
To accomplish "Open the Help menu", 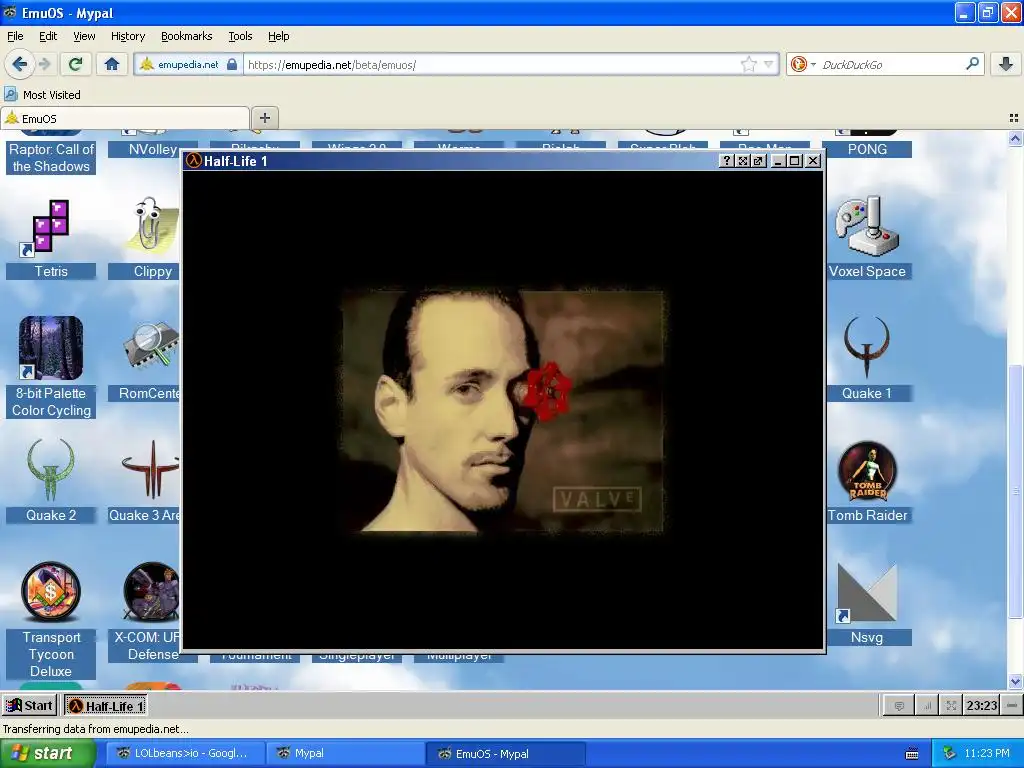I will [278, 36].
